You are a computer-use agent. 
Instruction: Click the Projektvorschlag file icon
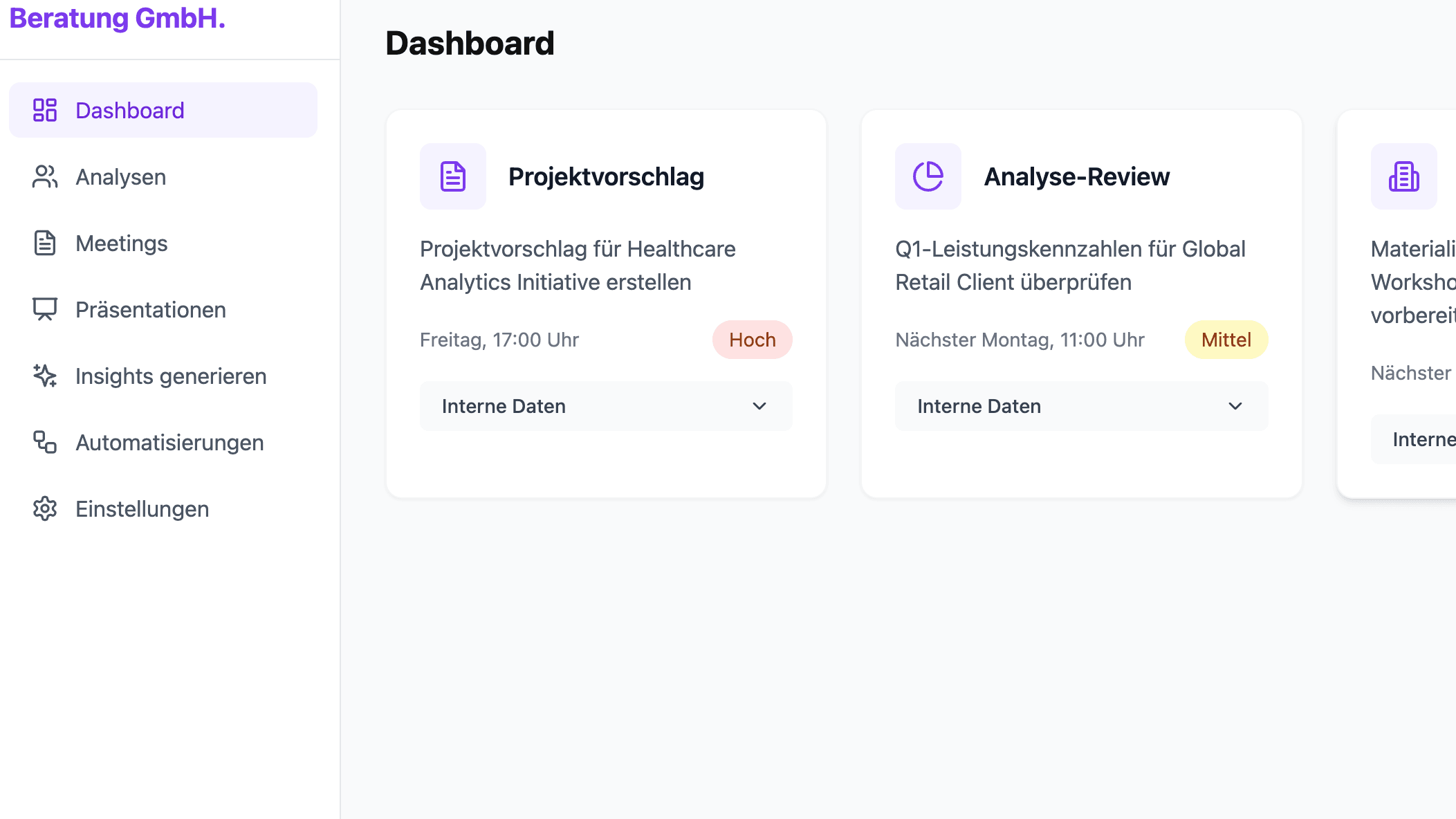click(x=453, y=176)
